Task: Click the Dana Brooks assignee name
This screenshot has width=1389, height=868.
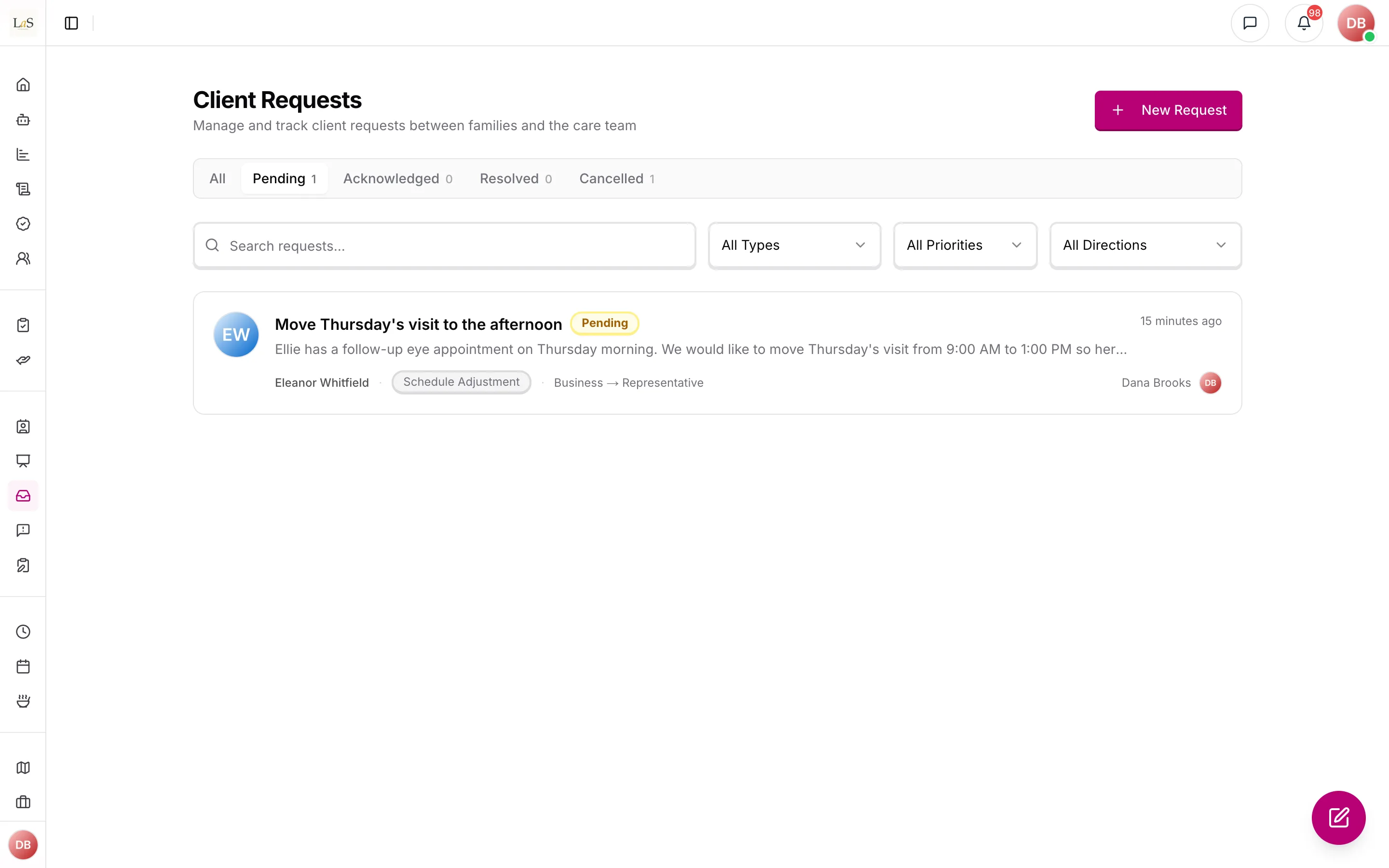Action: point(1156,383)
